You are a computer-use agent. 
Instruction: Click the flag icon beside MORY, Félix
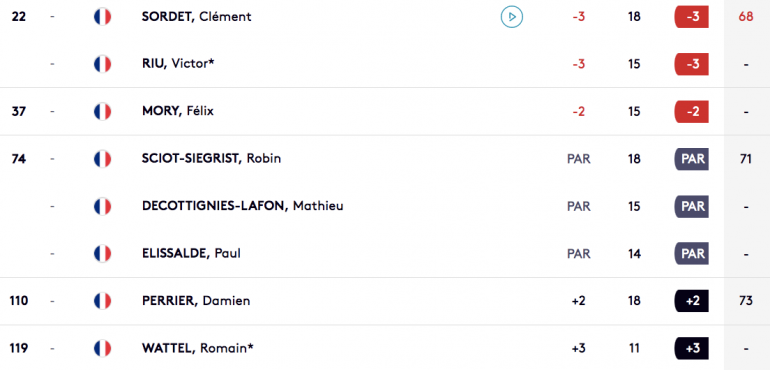coord(102,112)
